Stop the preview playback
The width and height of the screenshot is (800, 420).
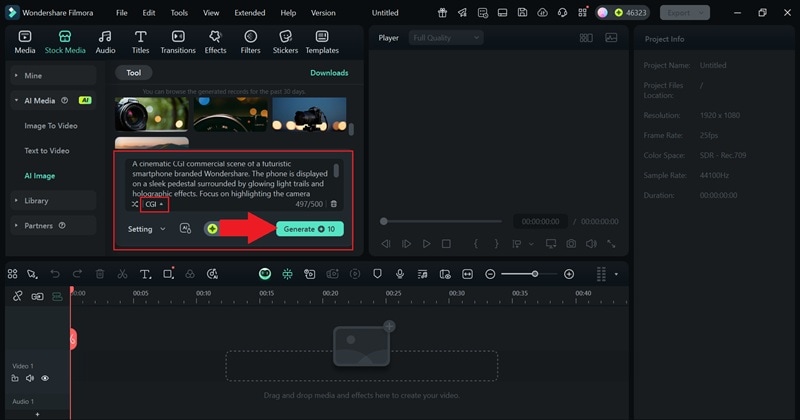(446, 244)
